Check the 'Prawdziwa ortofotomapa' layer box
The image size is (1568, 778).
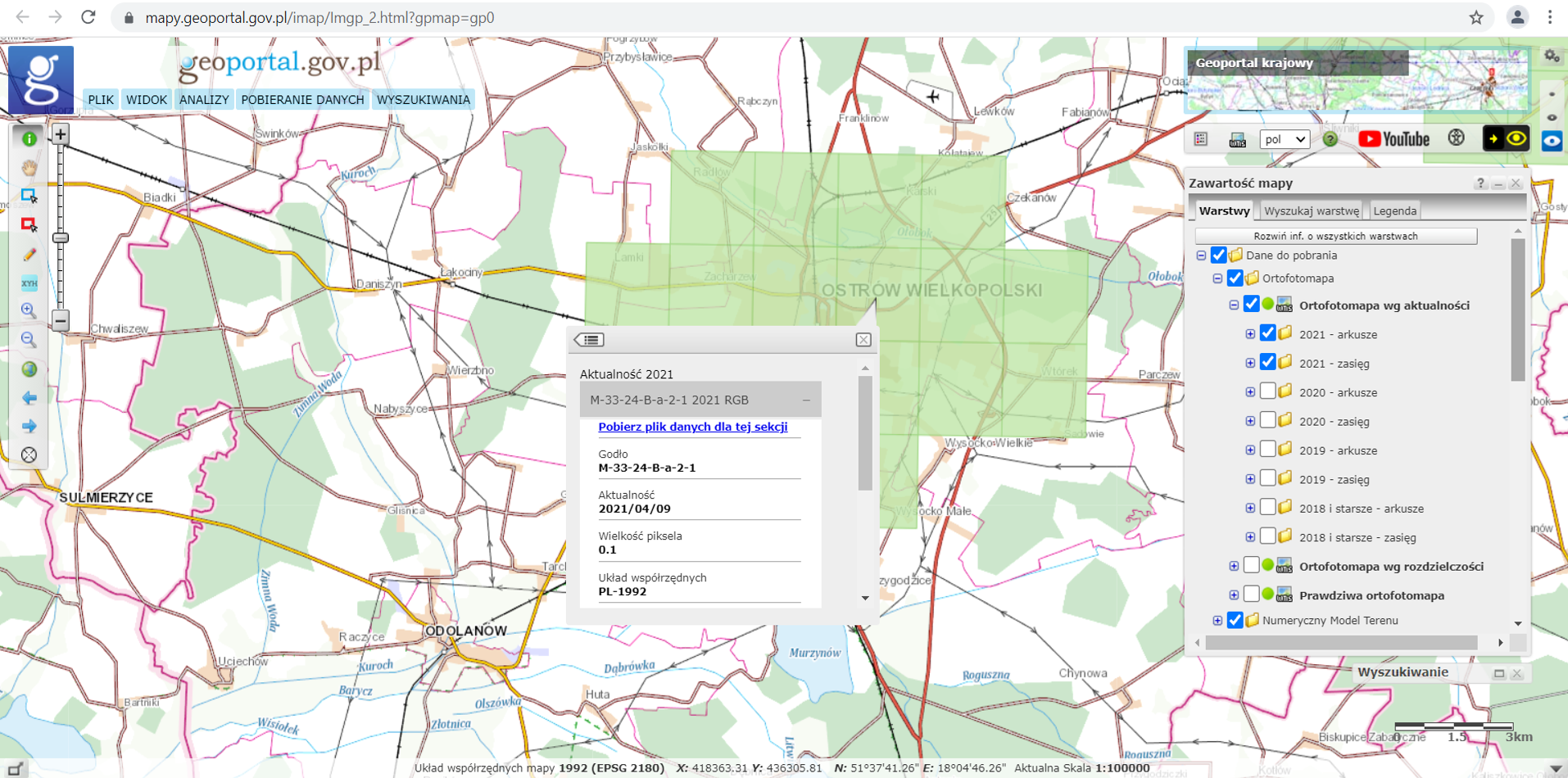point(1251,595)
